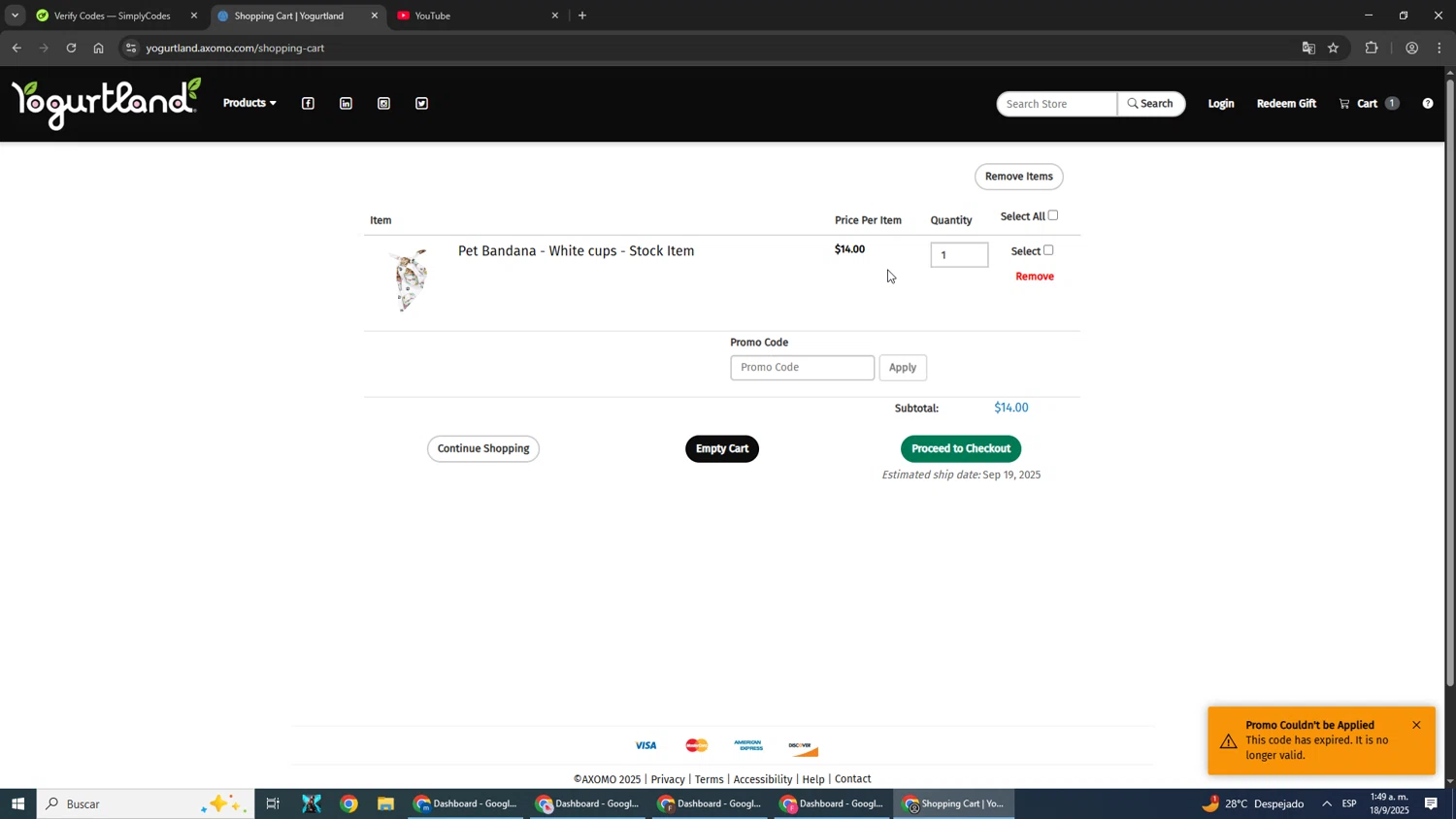Open the tab search dropdown
This screenshot has height=819, width=1456.
point(15,16)
